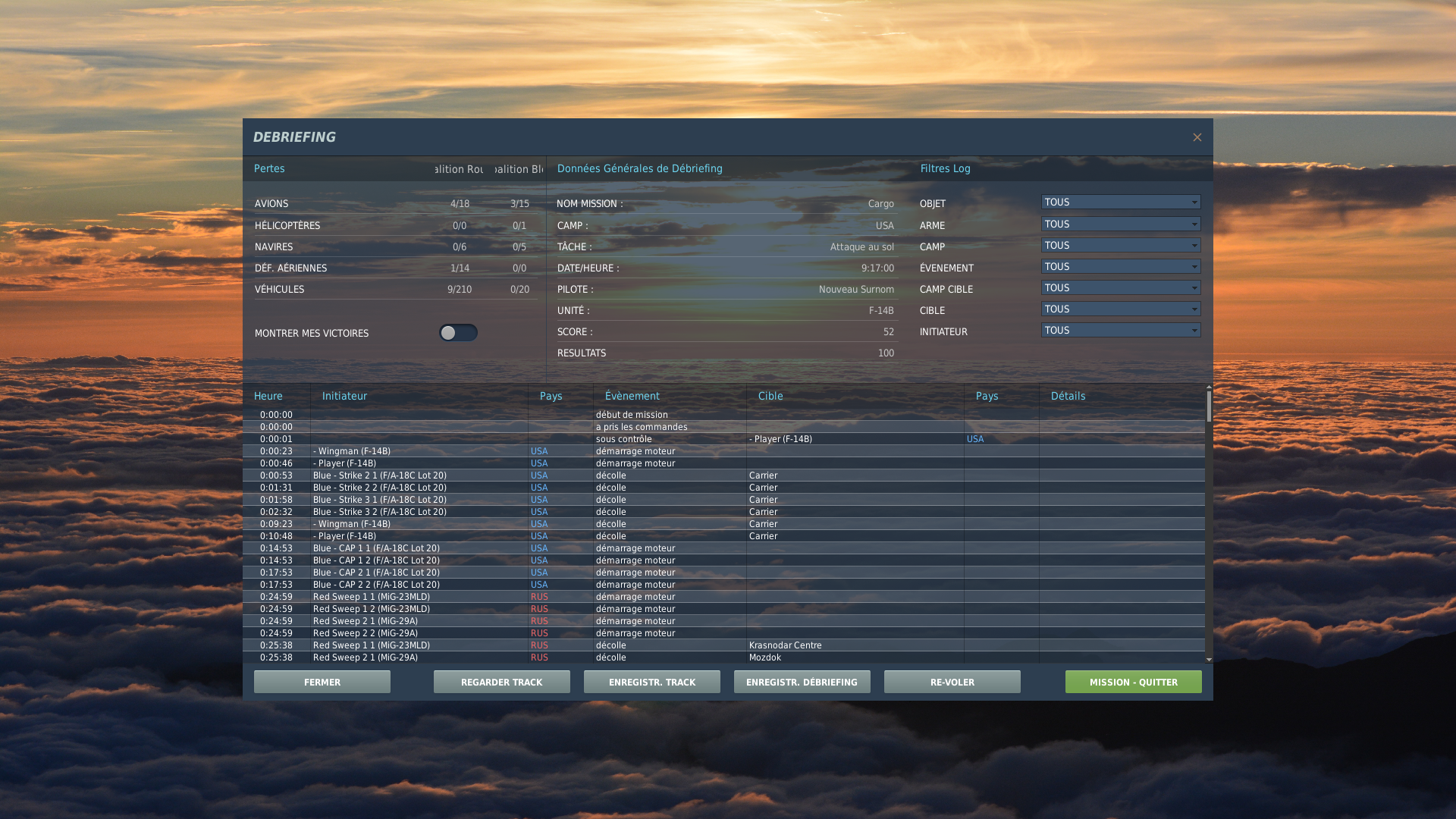
Task: Open the OBJET filter dropdown
Action: pyautogui.click(x=1121, y=202)
